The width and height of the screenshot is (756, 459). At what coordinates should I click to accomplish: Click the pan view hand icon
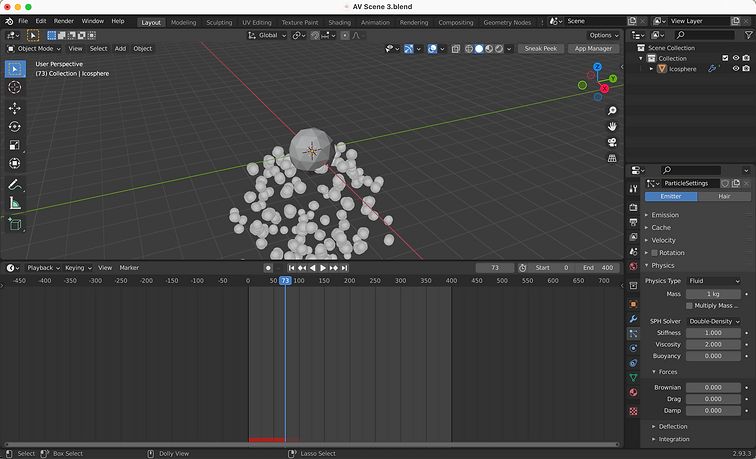(612, 126)
